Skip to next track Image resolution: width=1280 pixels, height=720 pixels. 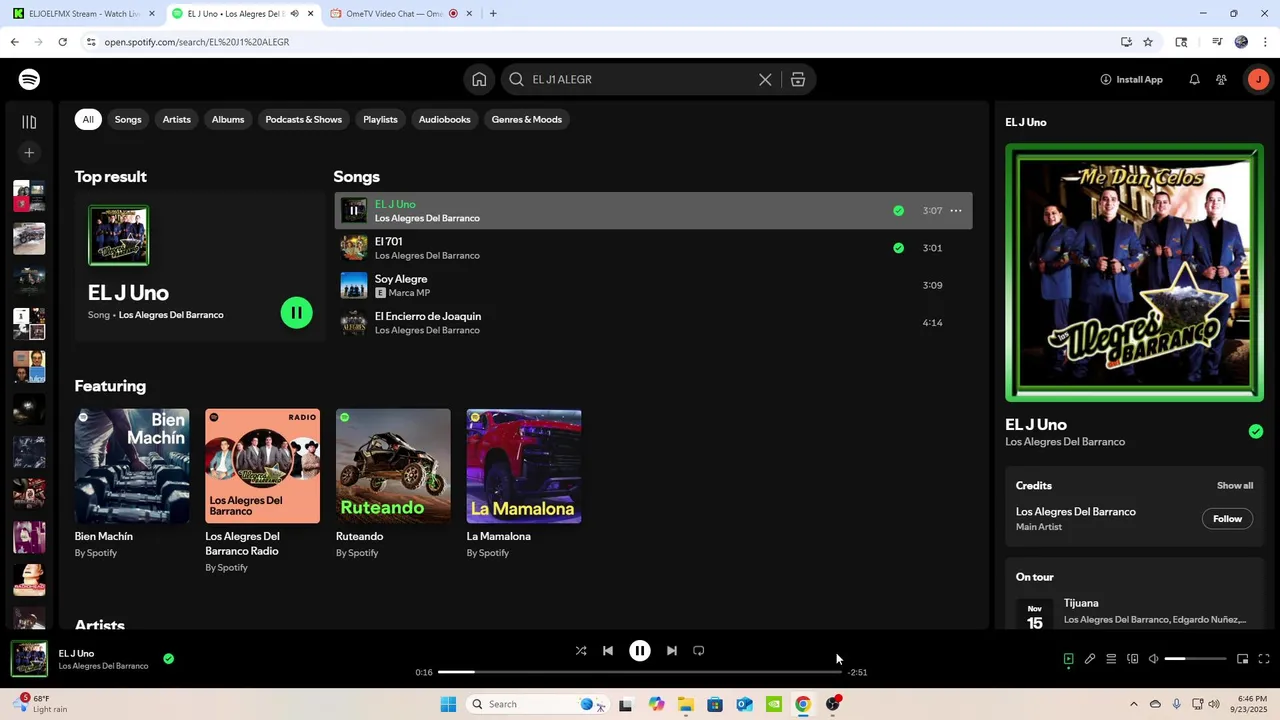click(x=671, y=650)
